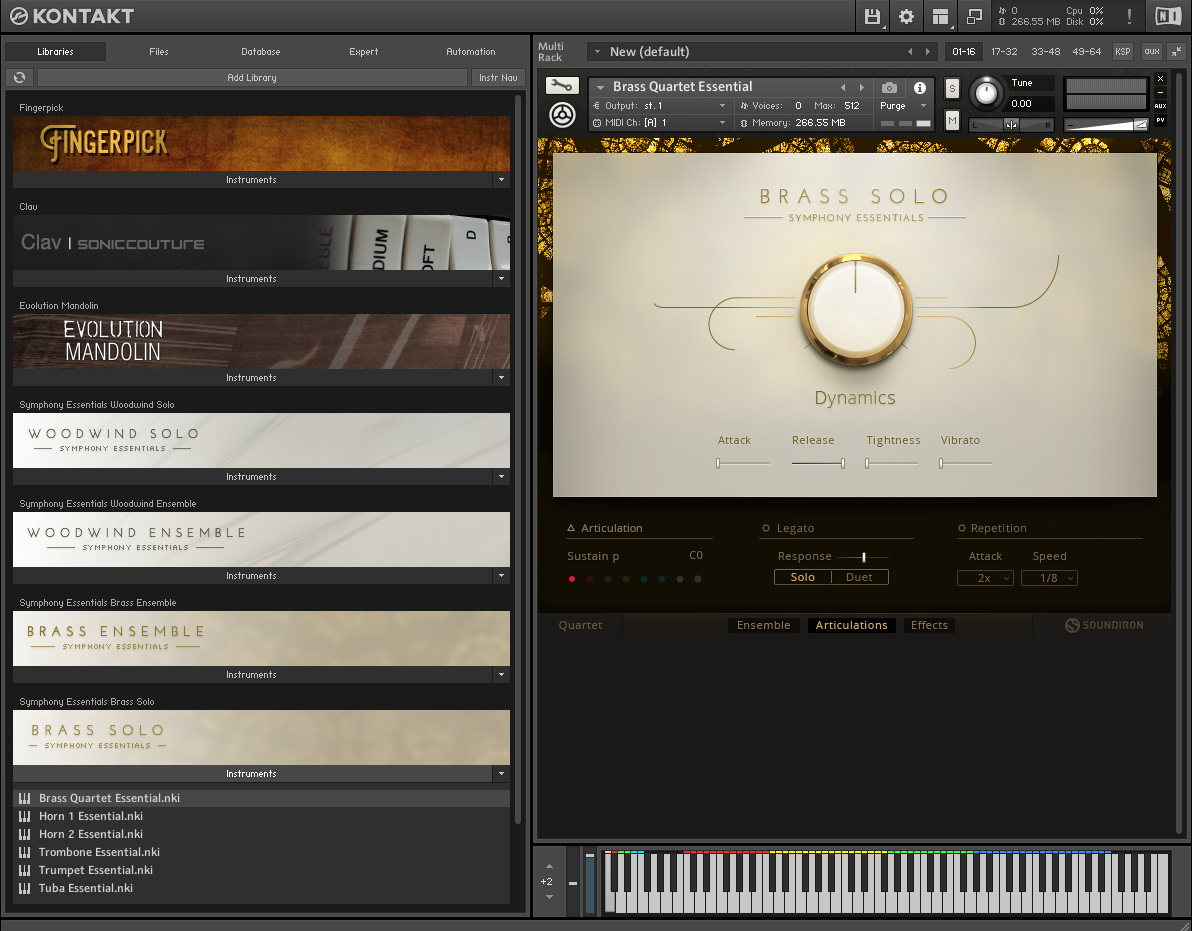Click the NI logo button
This screenshot has width=1192, height=931.
click(1168, 16)
